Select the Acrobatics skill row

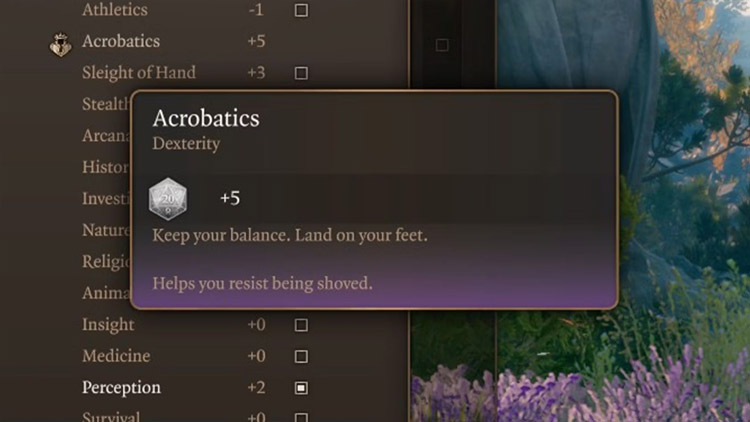coord(121,41)
